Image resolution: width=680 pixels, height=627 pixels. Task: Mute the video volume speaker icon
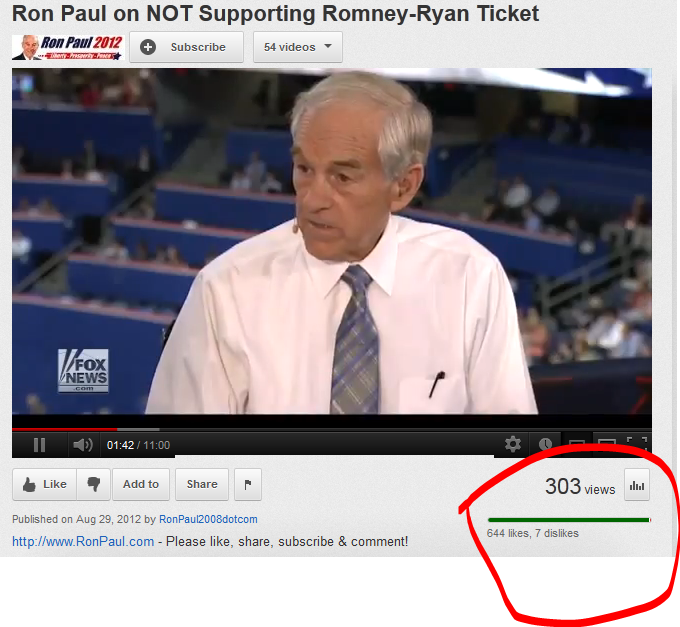82,445
